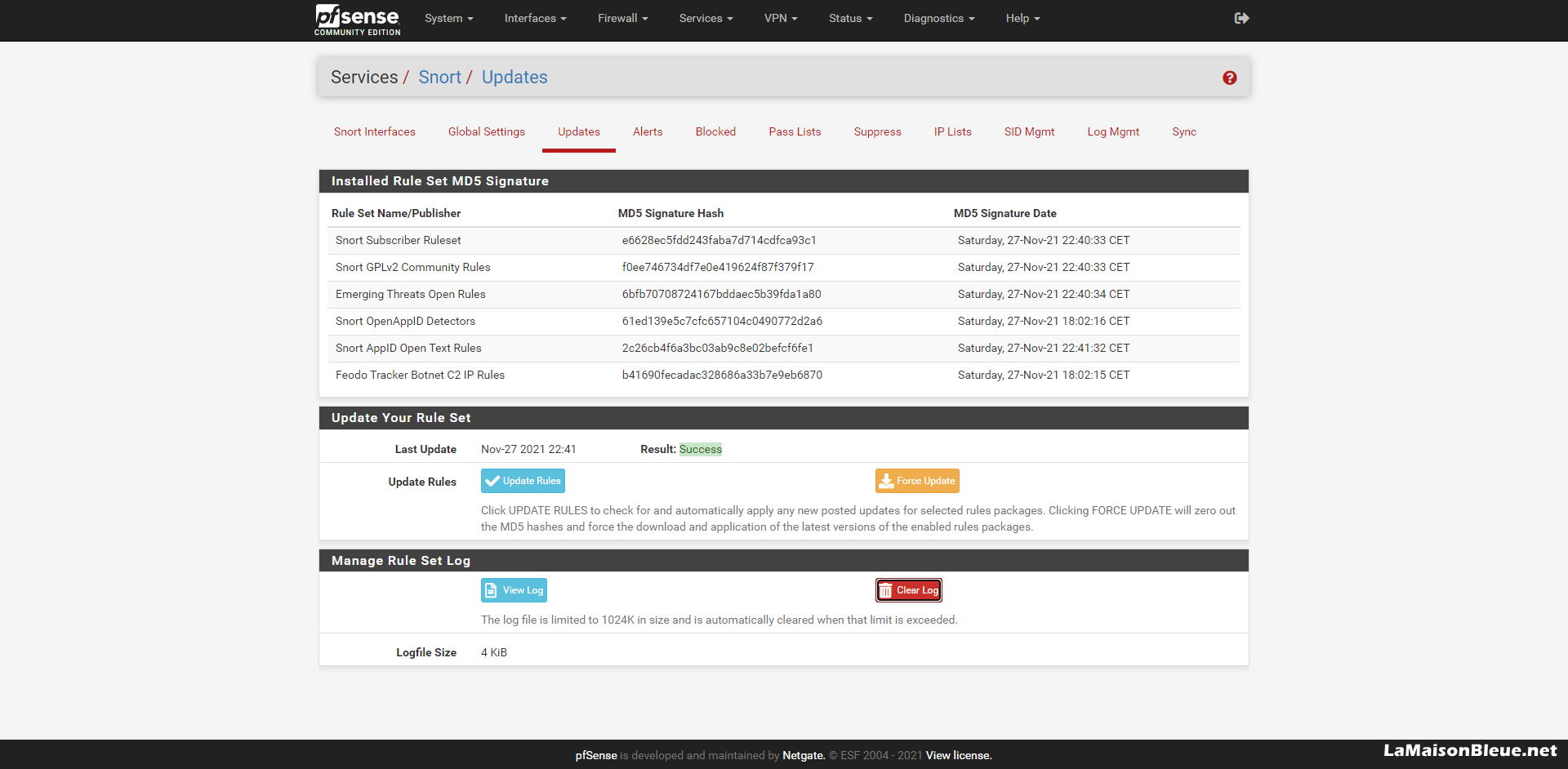
Task: Open the Blocked tab
Action: click(x=715, y=131)
